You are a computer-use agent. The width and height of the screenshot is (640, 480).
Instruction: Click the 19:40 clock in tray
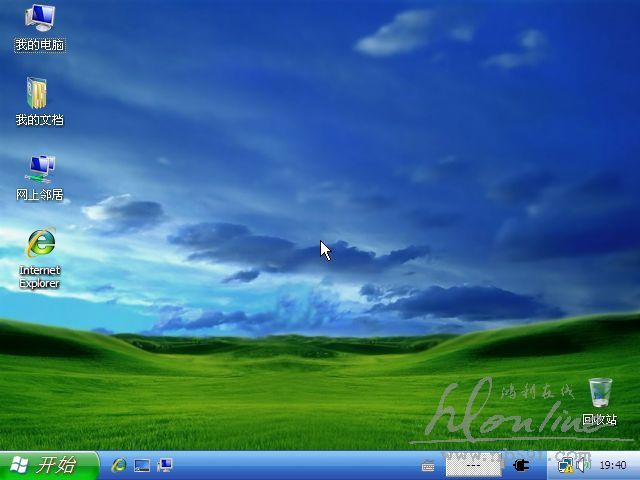tap(613, 465)
